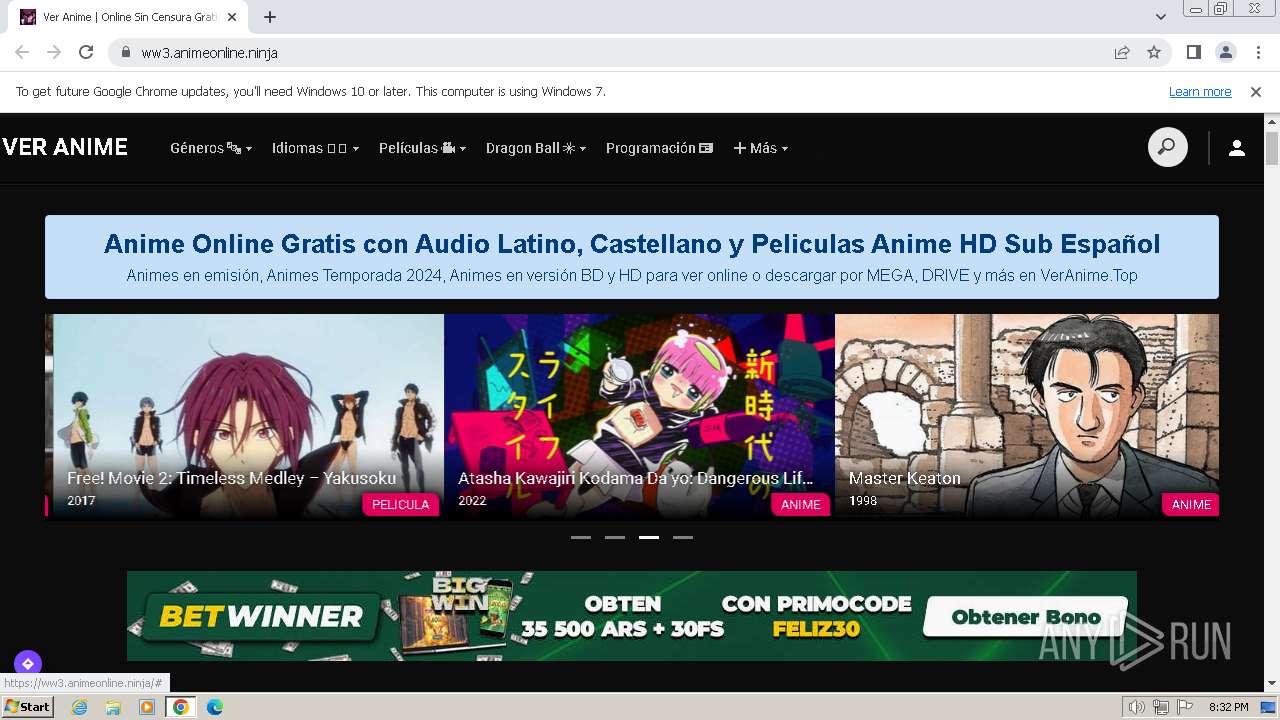Click the Action Center flag icon
Screen dimensions: 1280x720
(1184, 707)
